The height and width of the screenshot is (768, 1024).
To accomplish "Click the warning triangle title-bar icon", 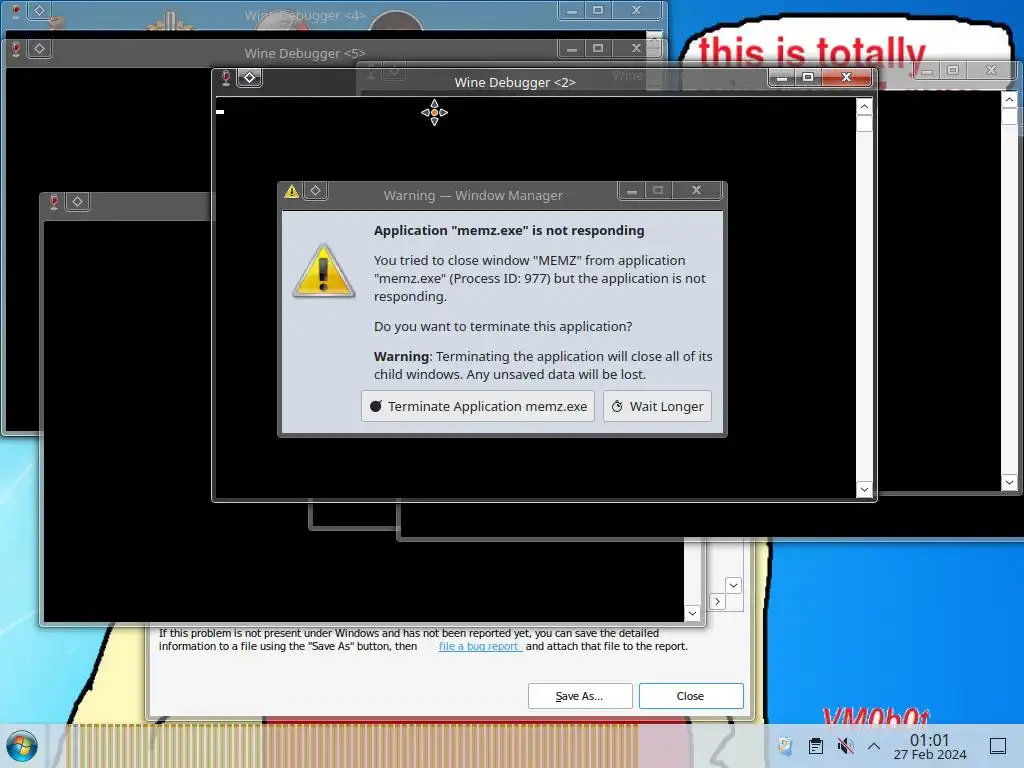I will (x=291, y=191).
